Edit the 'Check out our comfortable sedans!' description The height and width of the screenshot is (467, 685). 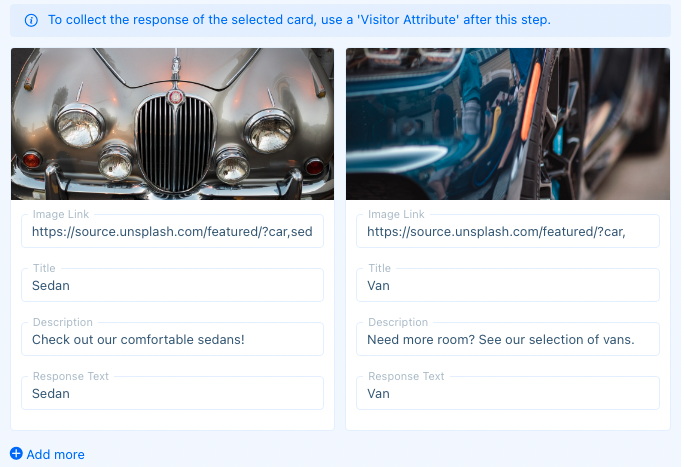[173, 339]
